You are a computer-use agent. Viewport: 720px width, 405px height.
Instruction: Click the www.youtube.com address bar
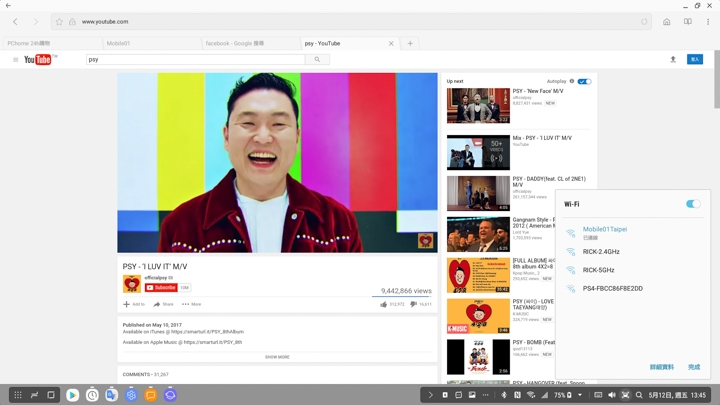351,22
